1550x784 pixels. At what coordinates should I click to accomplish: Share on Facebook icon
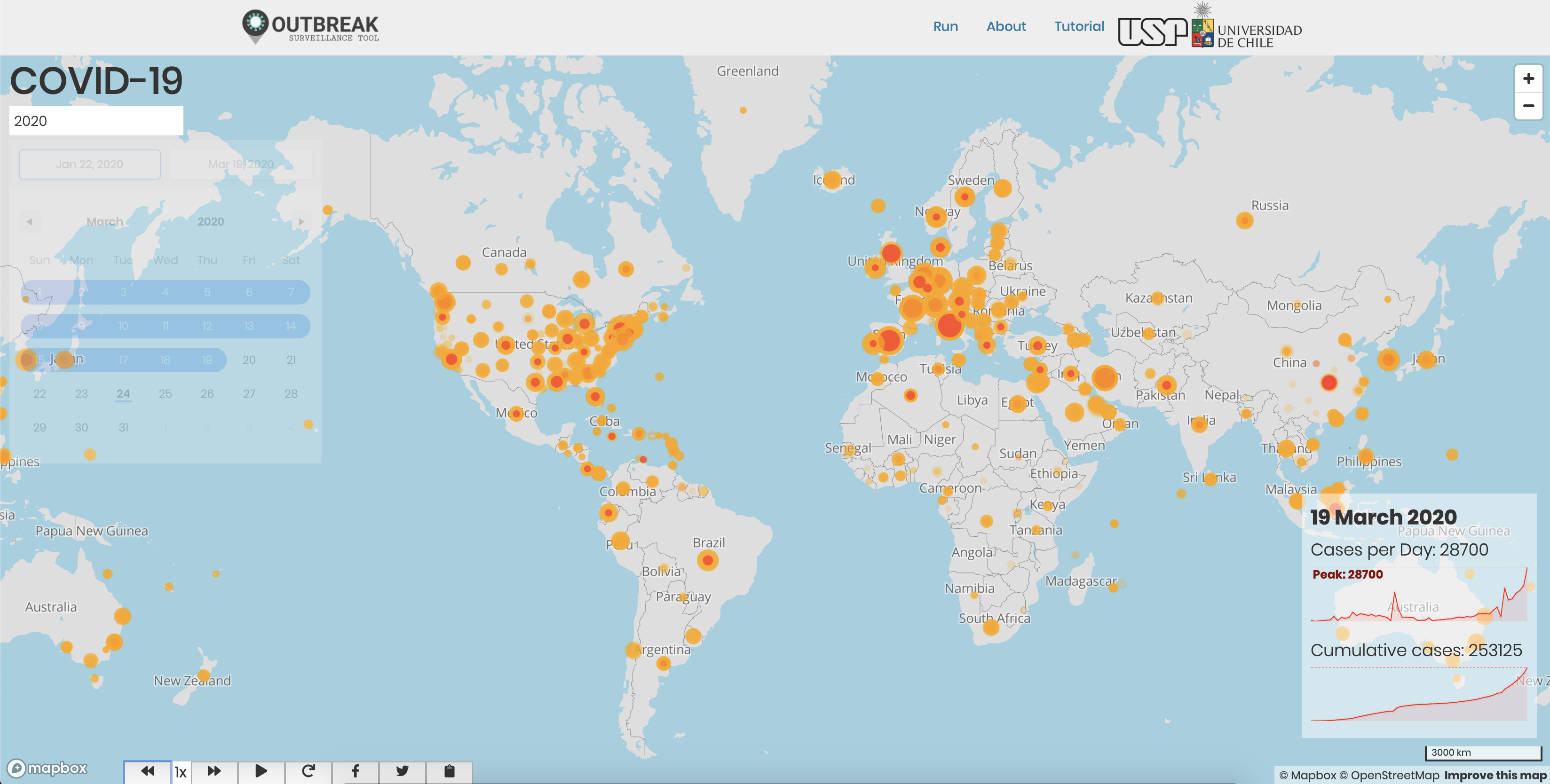tap(355, 771)
